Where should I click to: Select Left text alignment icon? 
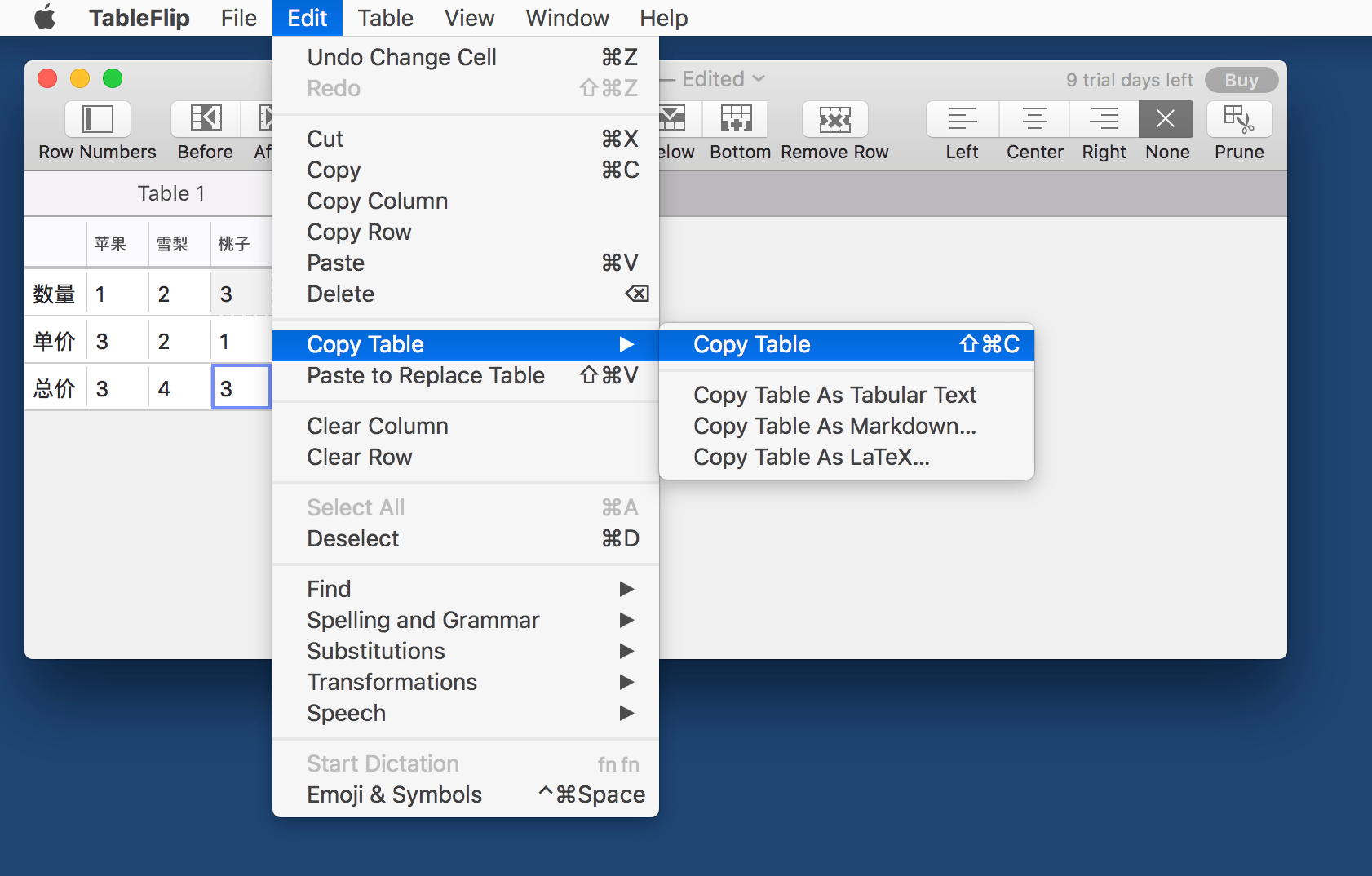(962, 120)
